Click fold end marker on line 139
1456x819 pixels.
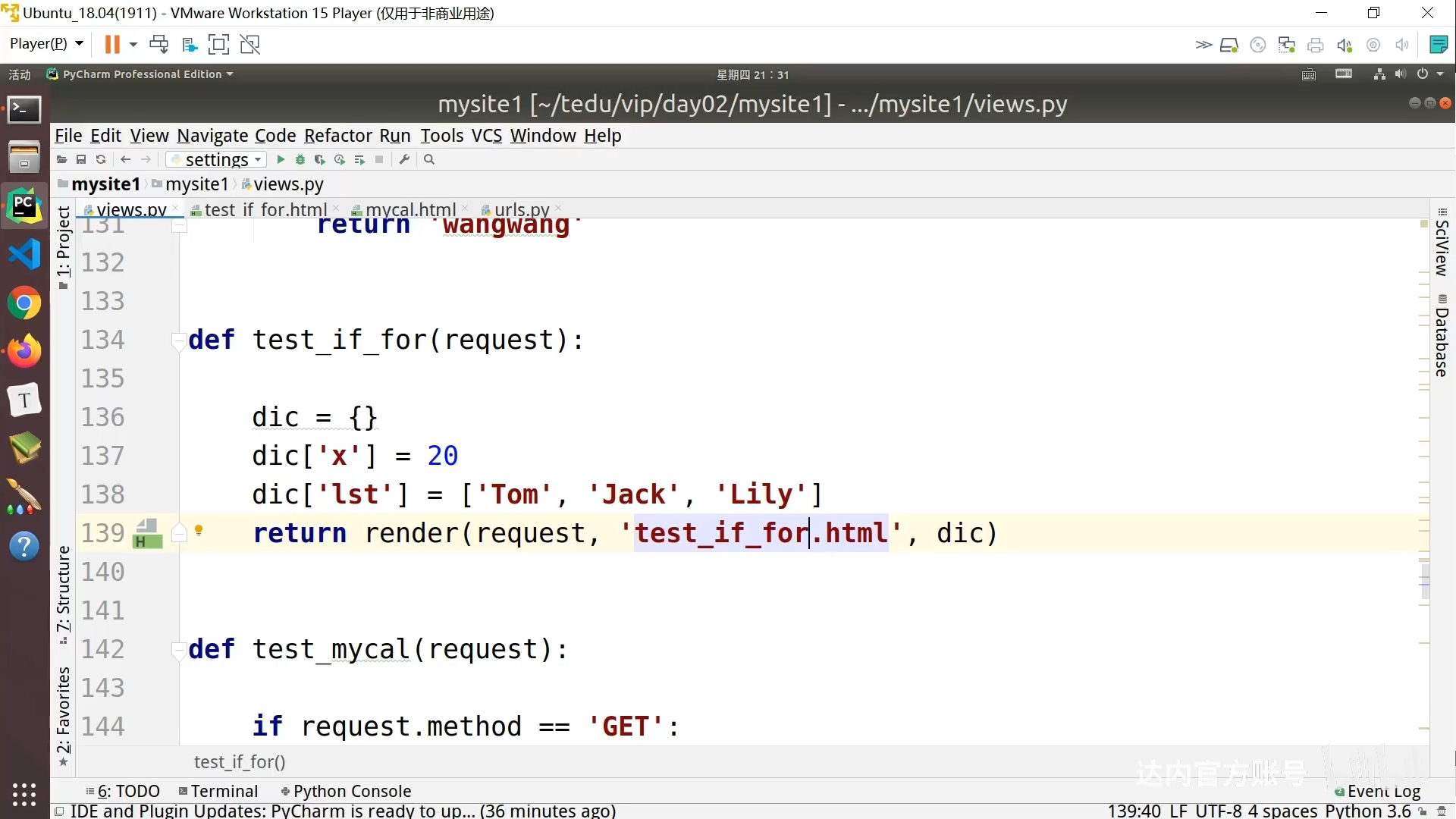(179, 534)
